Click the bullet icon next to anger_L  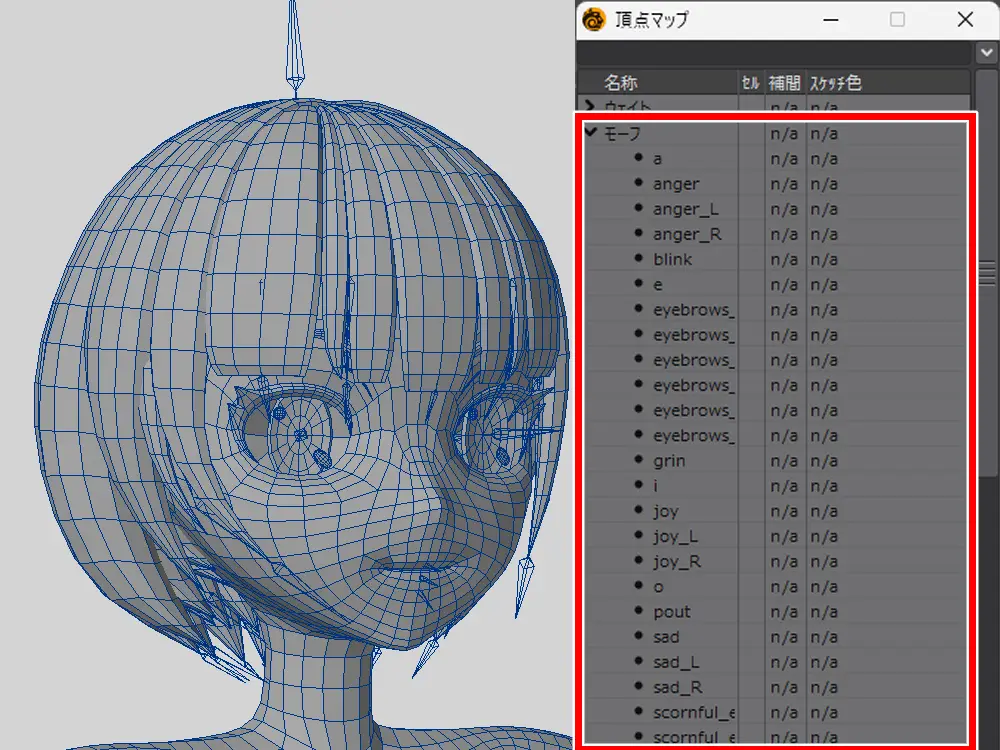(638, 209)
